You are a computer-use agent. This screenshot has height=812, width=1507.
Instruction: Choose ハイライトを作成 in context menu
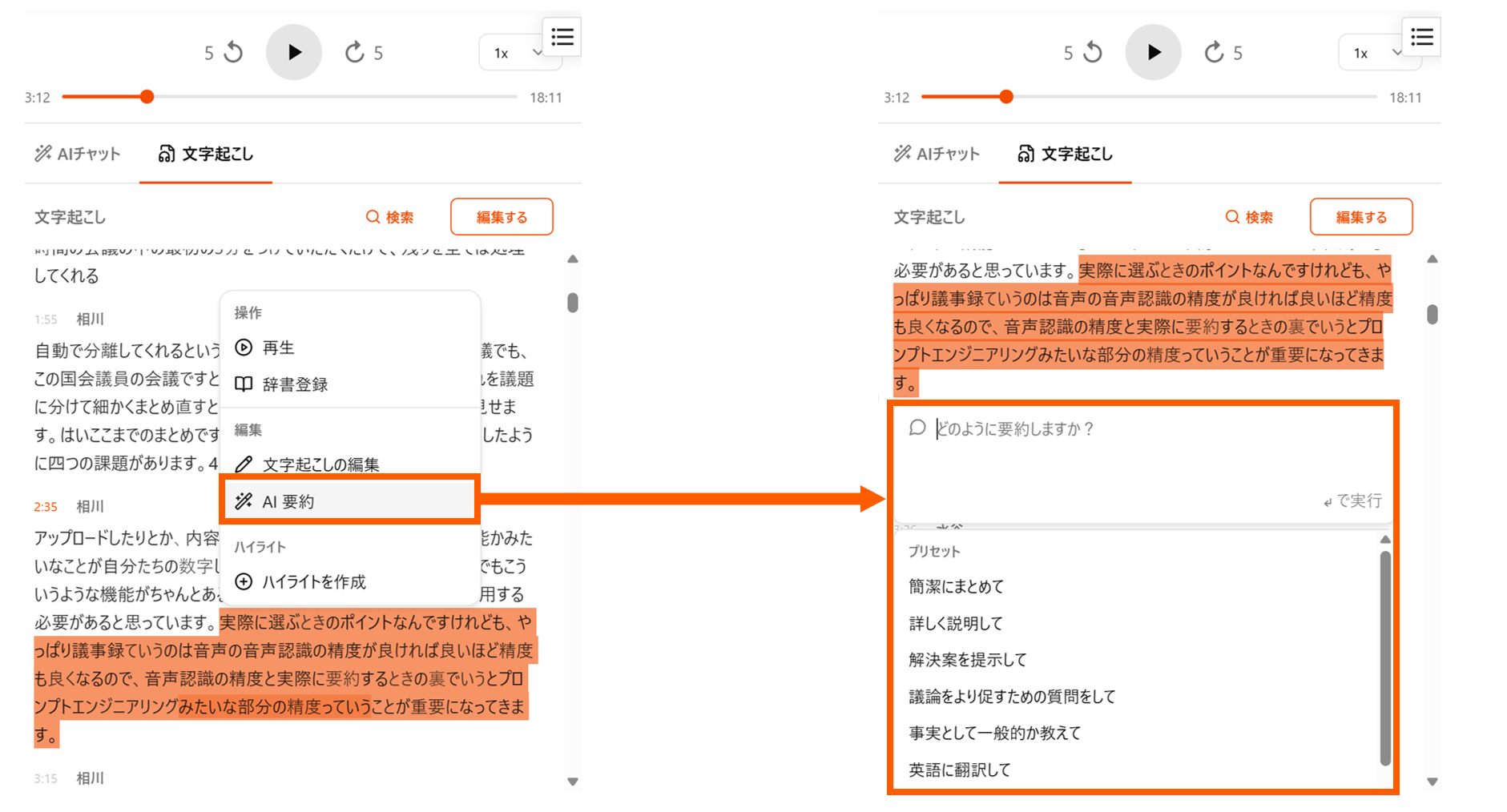click(313, 582)
